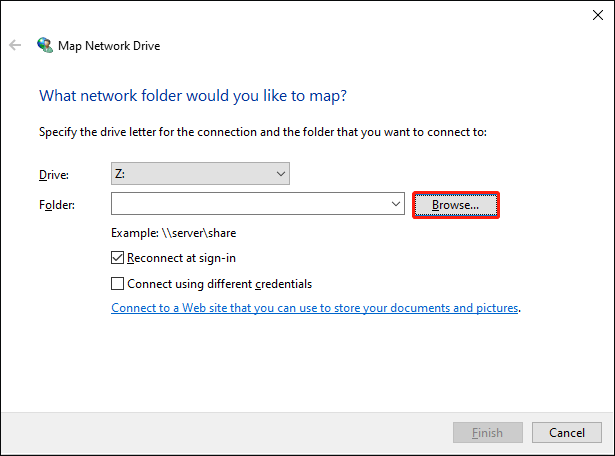The width and height of the screenshot is (615, 456).
Task: Click the Finish button
Action: tap(488, 432)
